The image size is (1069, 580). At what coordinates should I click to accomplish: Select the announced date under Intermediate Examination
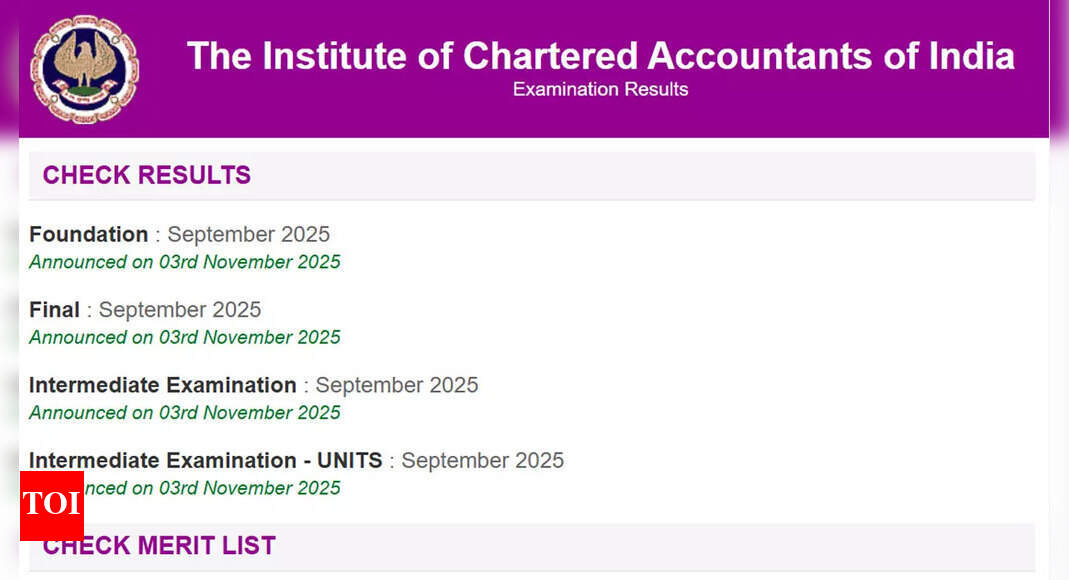[x=185, y=413]
